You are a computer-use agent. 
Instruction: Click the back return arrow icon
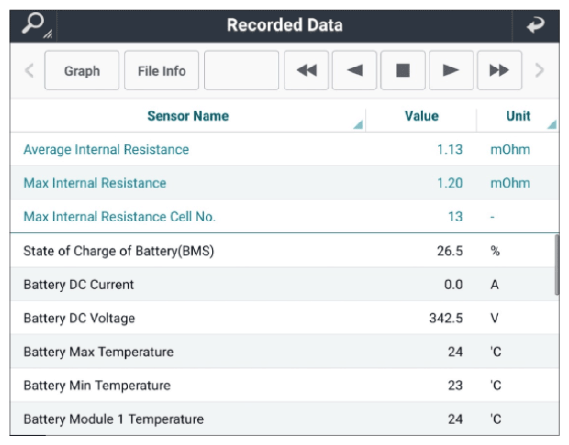tap(535, 25)
